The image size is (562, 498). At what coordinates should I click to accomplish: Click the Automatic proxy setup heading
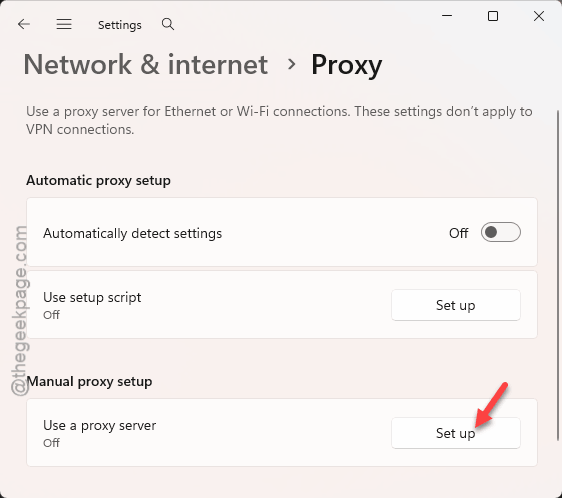tap(98, 180)
